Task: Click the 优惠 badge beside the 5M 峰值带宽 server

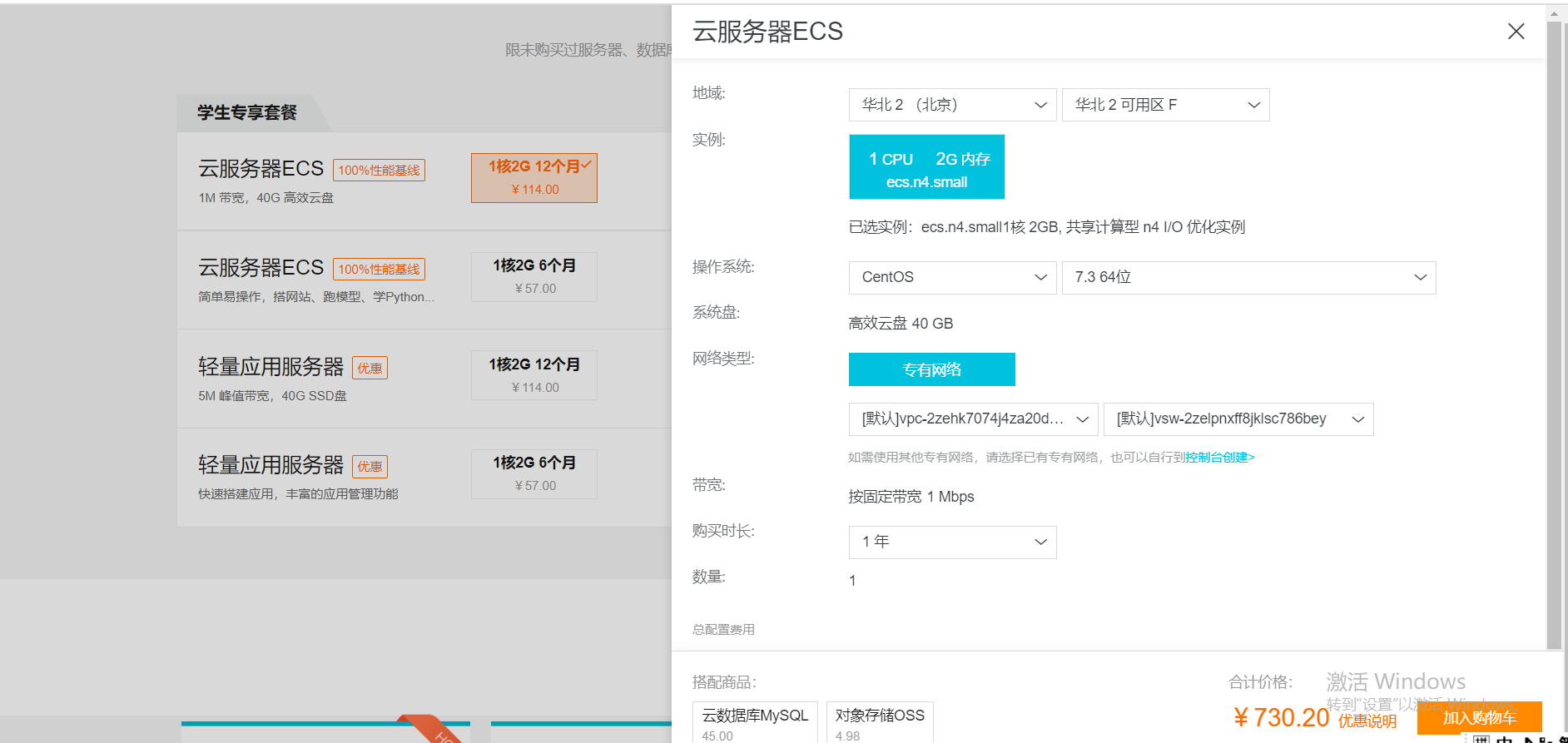Action: click(370, 368)
